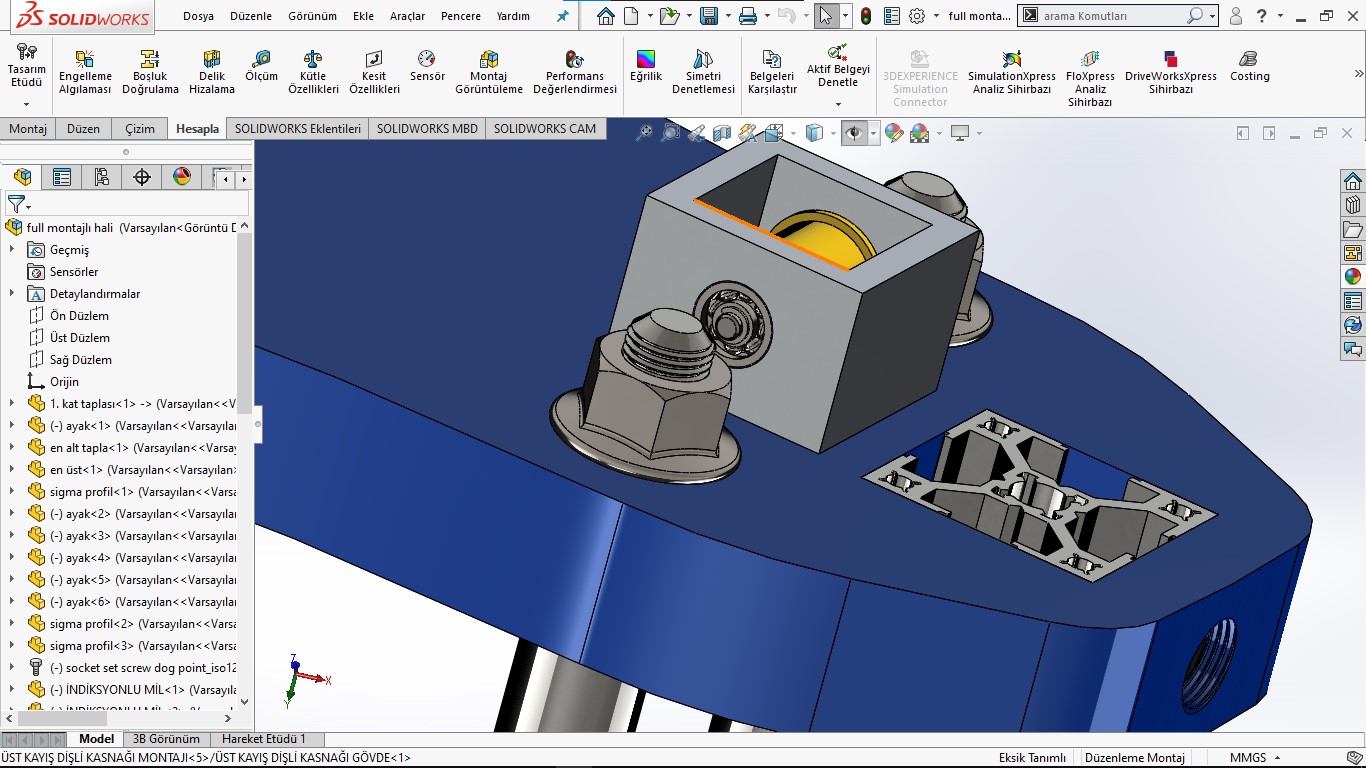Viewport: 1366px width, 768px height.
Task: Expand the Detaylandırmalar node
Action: [12, 294]
